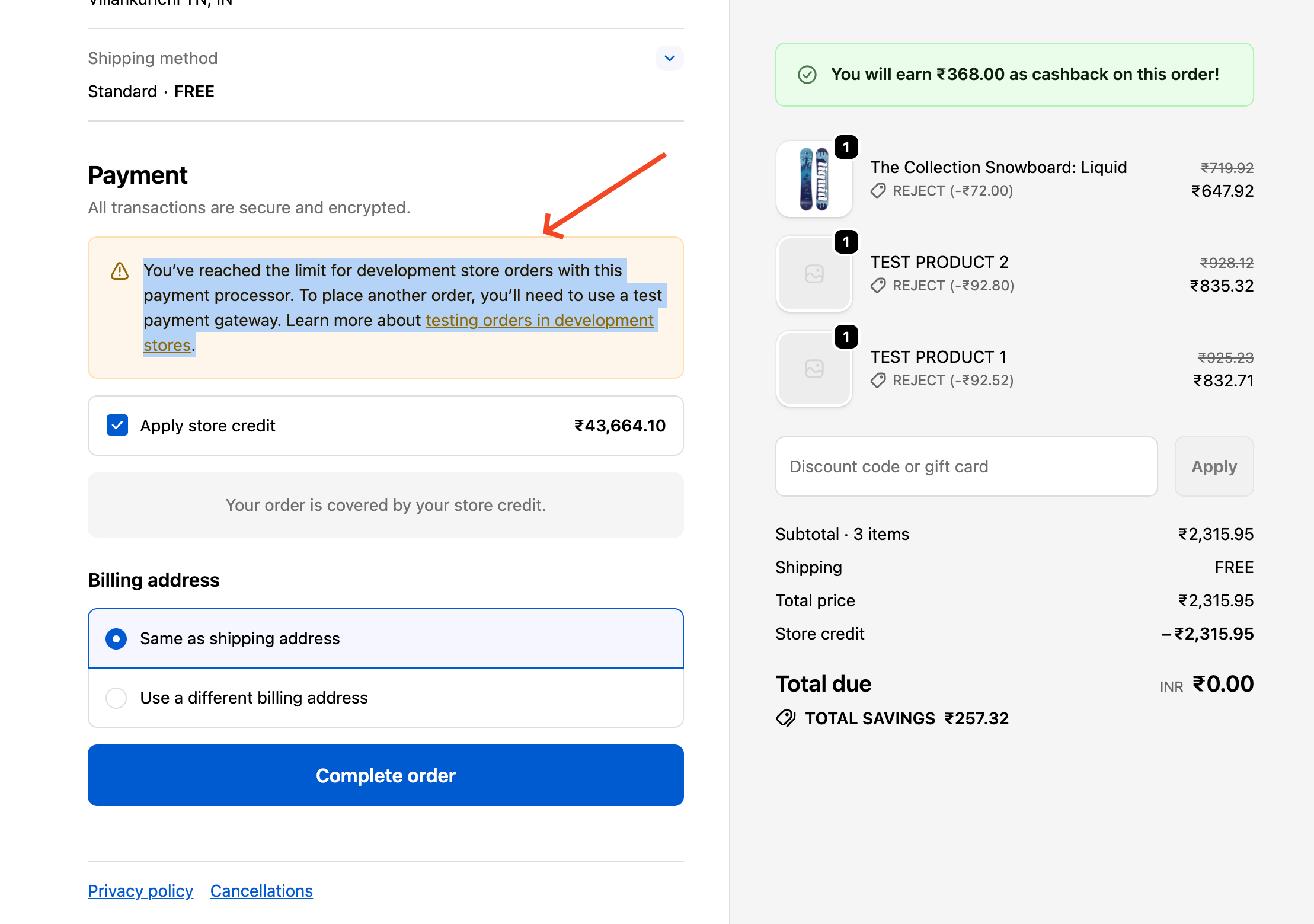
Task: Click the tag icon under TEST PRODUCT 1
Action: coord(878,381)
